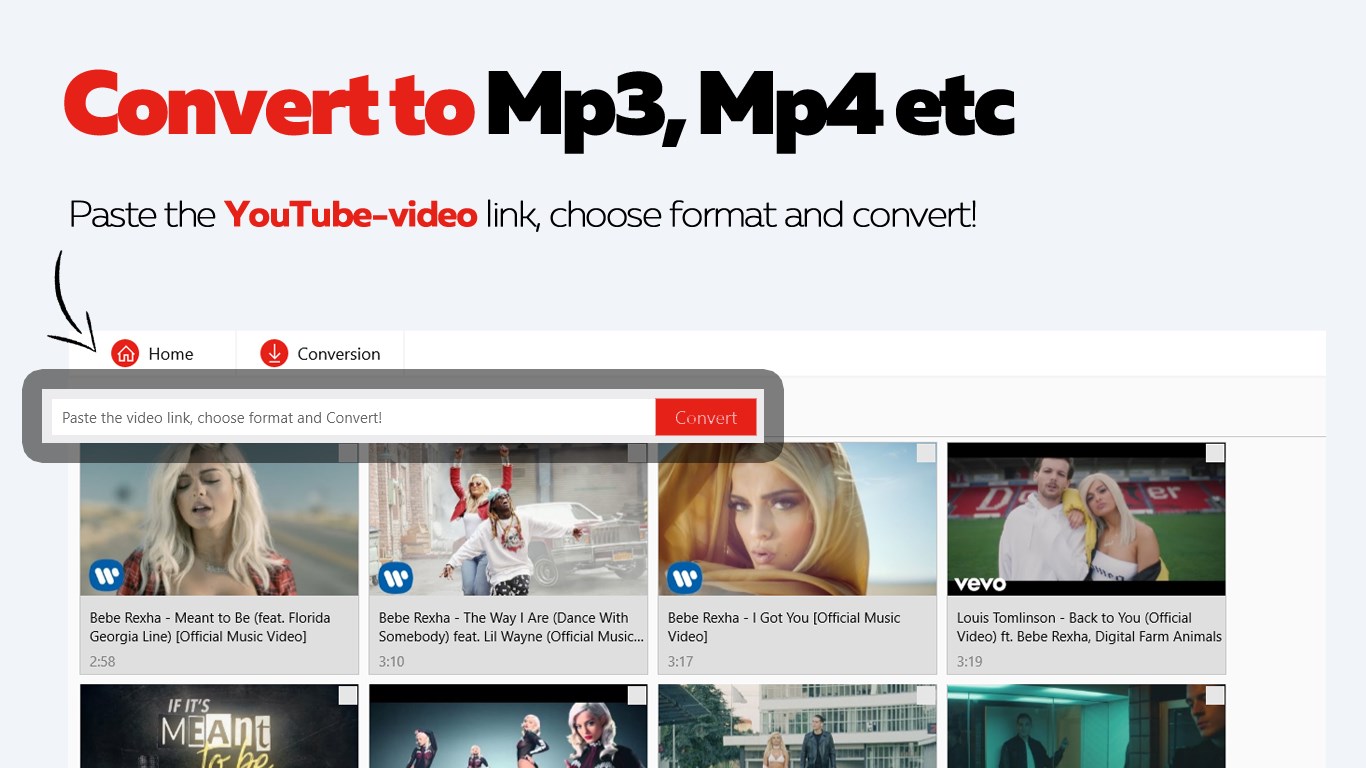This screenshot has width=1366, height=768.
Task: Click the red Conversion download arrow icon
Action: tap(274, 353)
